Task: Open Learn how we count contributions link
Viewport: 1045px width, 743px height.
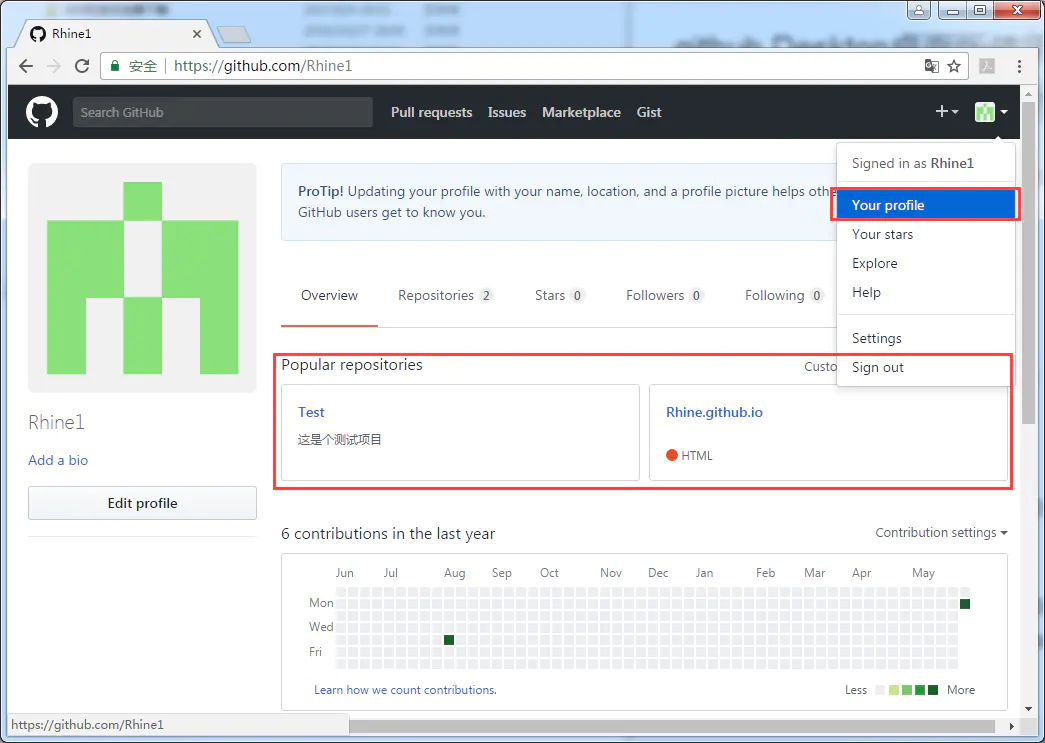Action: [405, 690]
